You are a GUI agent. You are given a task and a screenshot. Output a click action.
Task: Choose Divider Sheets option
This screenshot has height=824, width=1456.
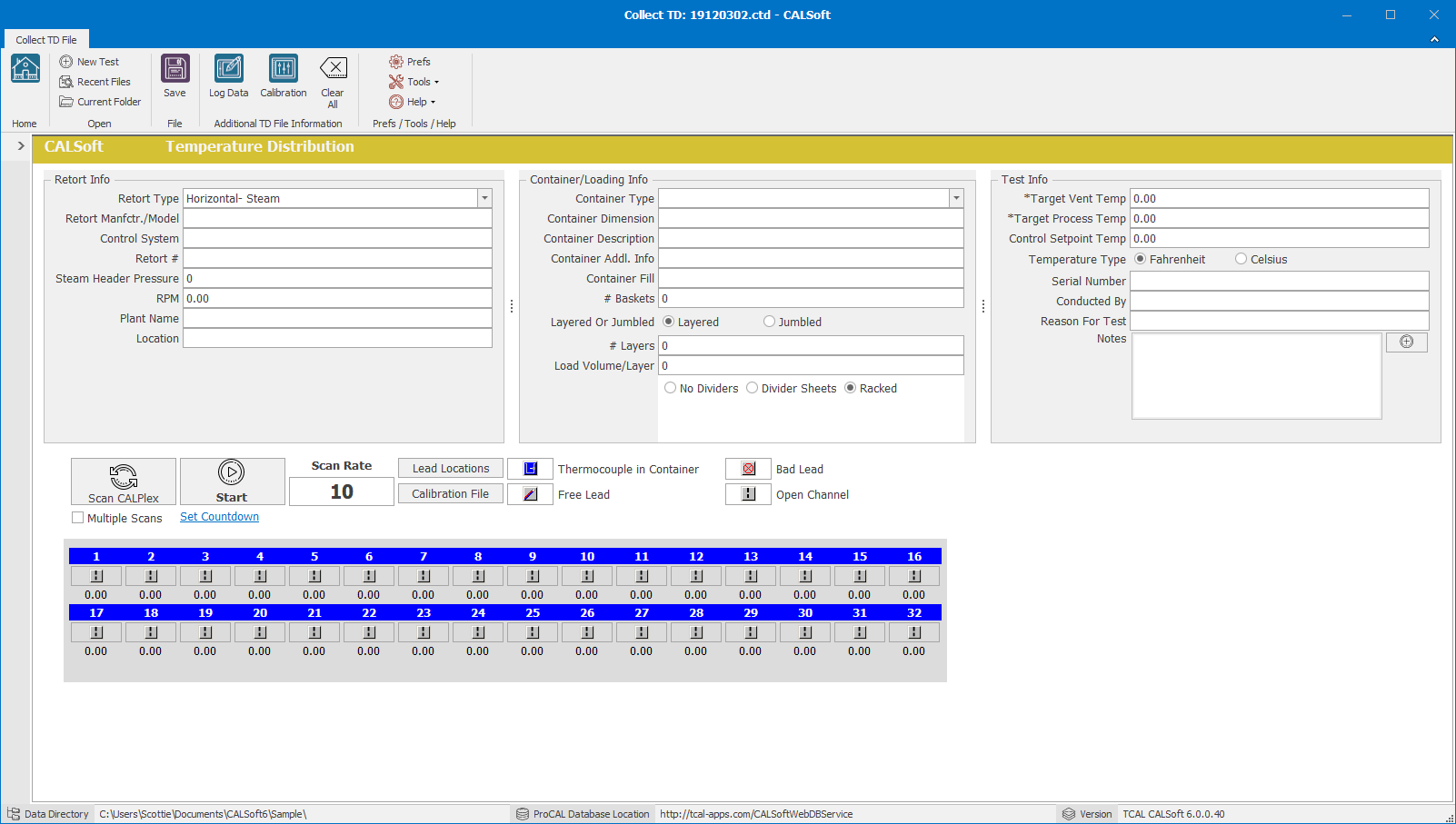click(753, 388)
